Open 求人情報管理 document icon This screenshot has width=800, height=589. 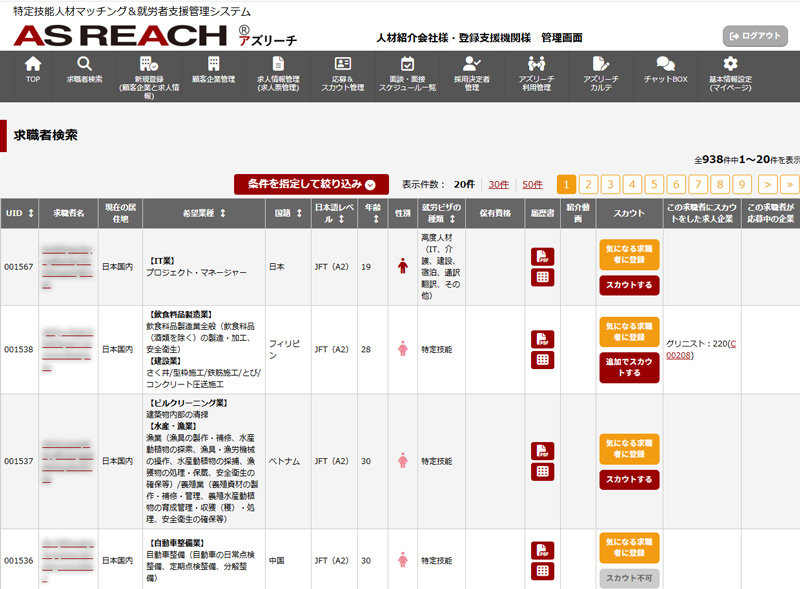point(278,64)
